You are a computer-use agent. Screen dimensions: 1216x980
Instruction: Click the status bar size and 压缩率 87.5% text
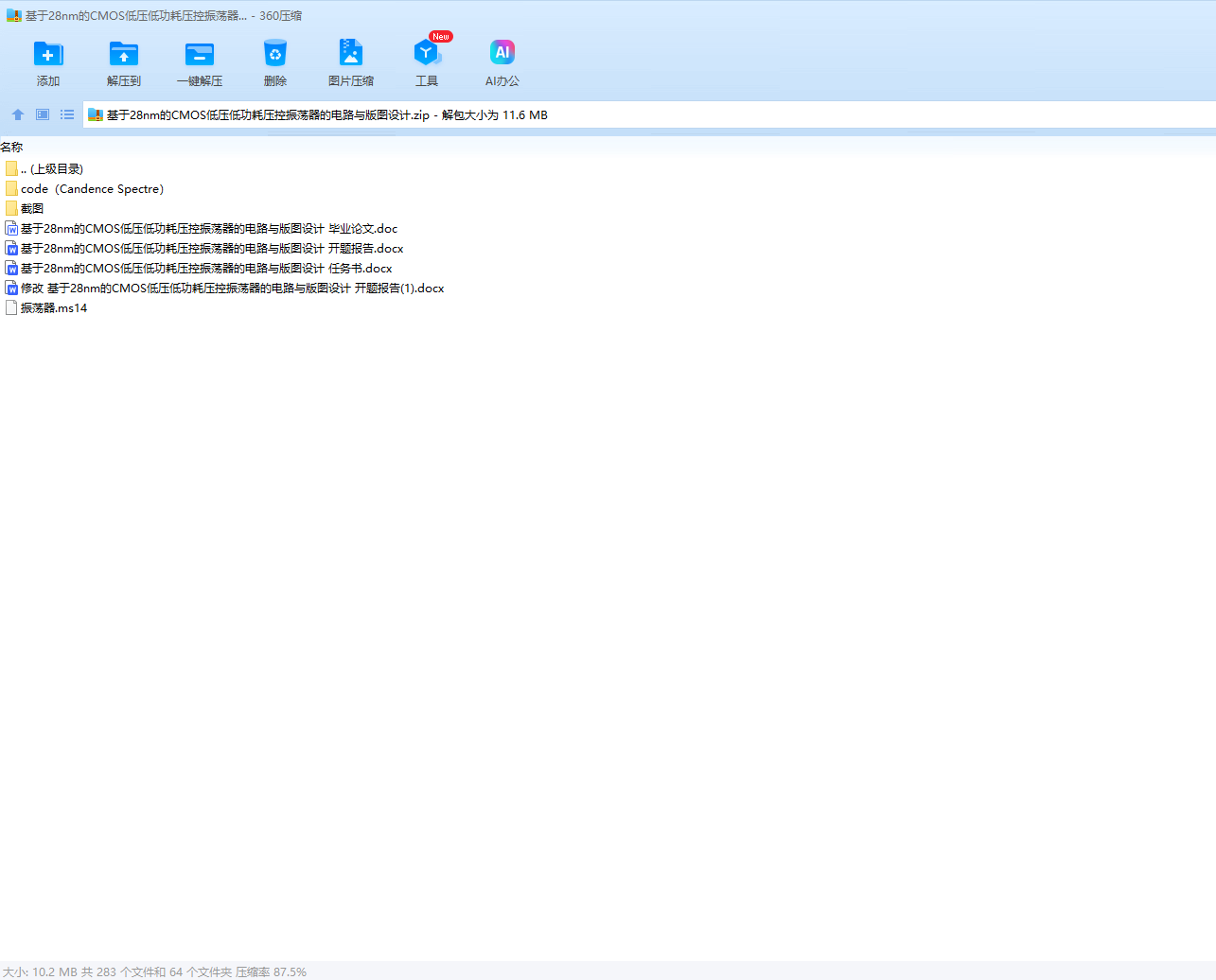[154, 971]
